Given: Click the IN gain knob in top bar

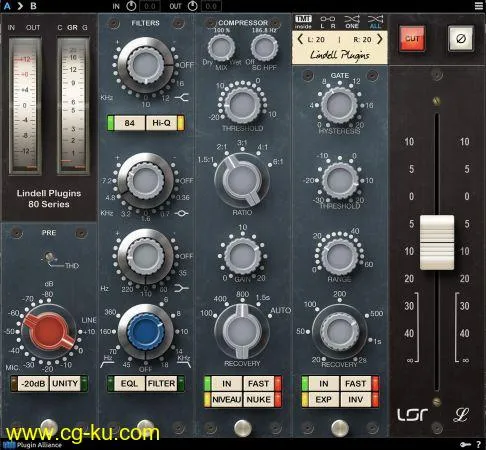Looking at the screenshot, I should pyautogui.click(x=131, y=6).
